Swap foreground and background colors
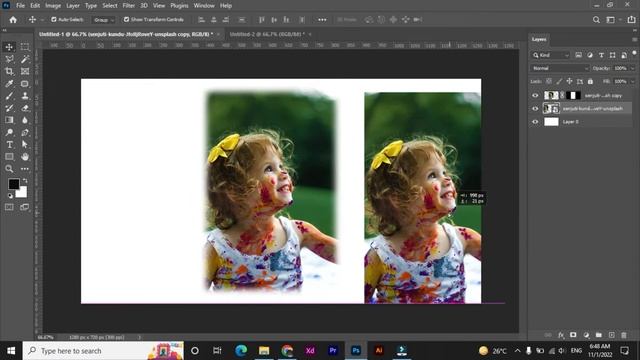640x360 pixels. (25, 180)
